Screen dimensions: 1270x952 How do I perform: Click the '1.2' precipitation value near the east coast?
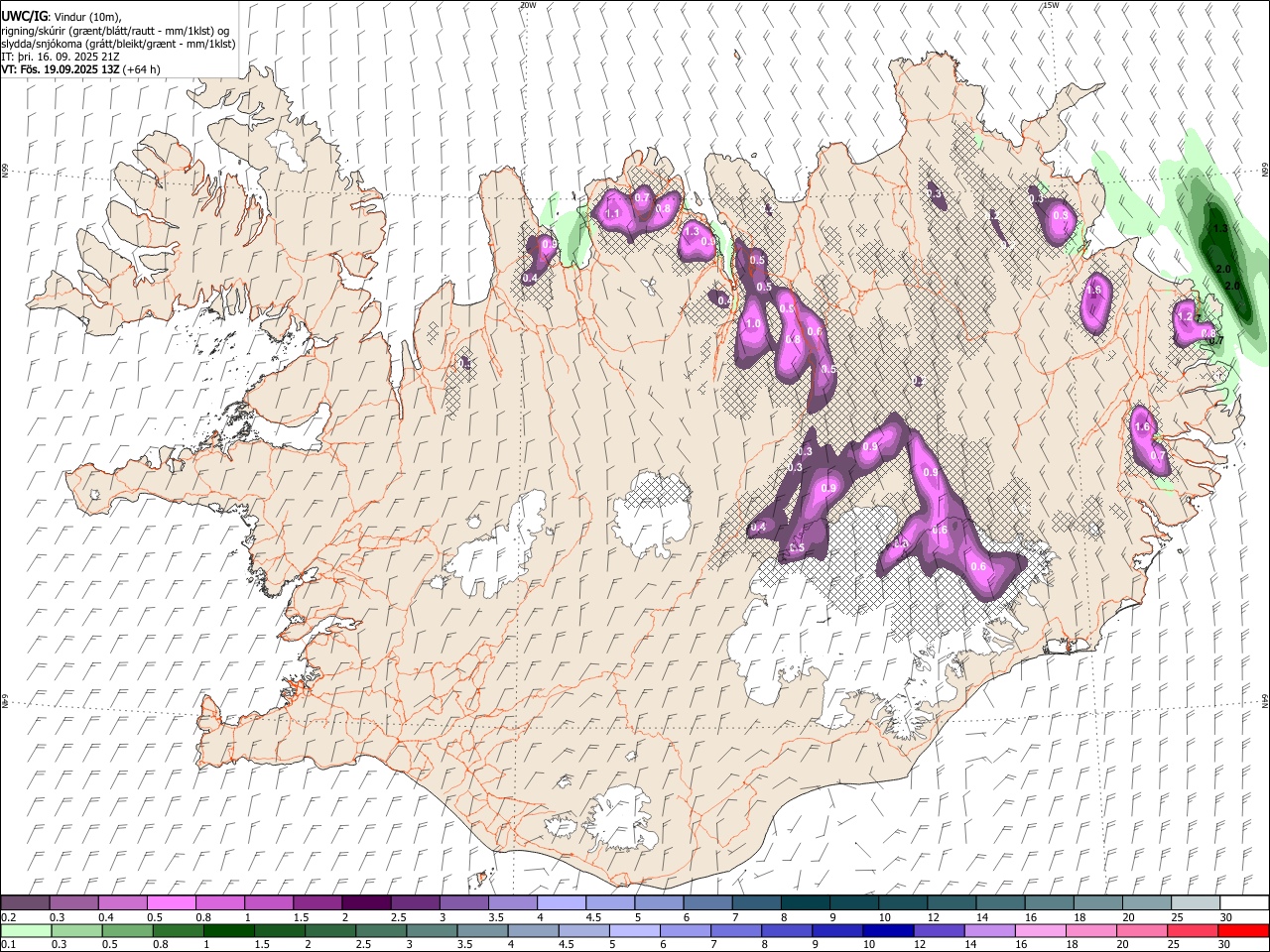point(1184,316)
